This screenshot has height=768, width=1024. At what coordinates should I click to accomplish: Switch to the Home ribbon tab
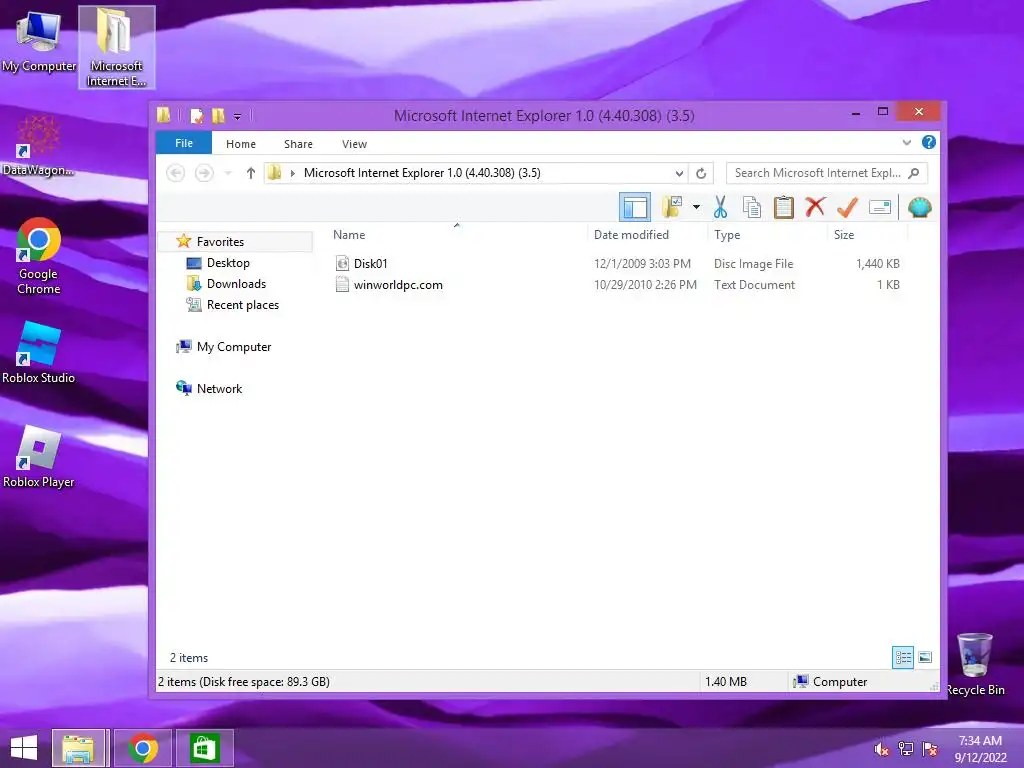[241, 144]
